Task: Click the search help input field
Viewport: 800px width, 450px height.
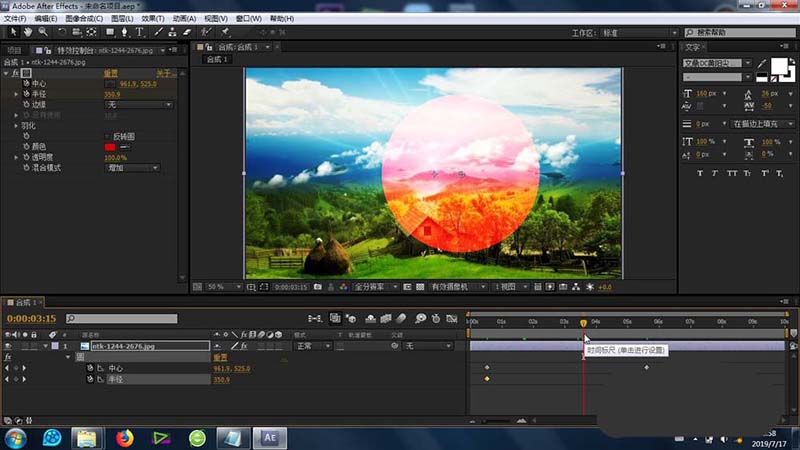Action: click(x=740, y=32)
